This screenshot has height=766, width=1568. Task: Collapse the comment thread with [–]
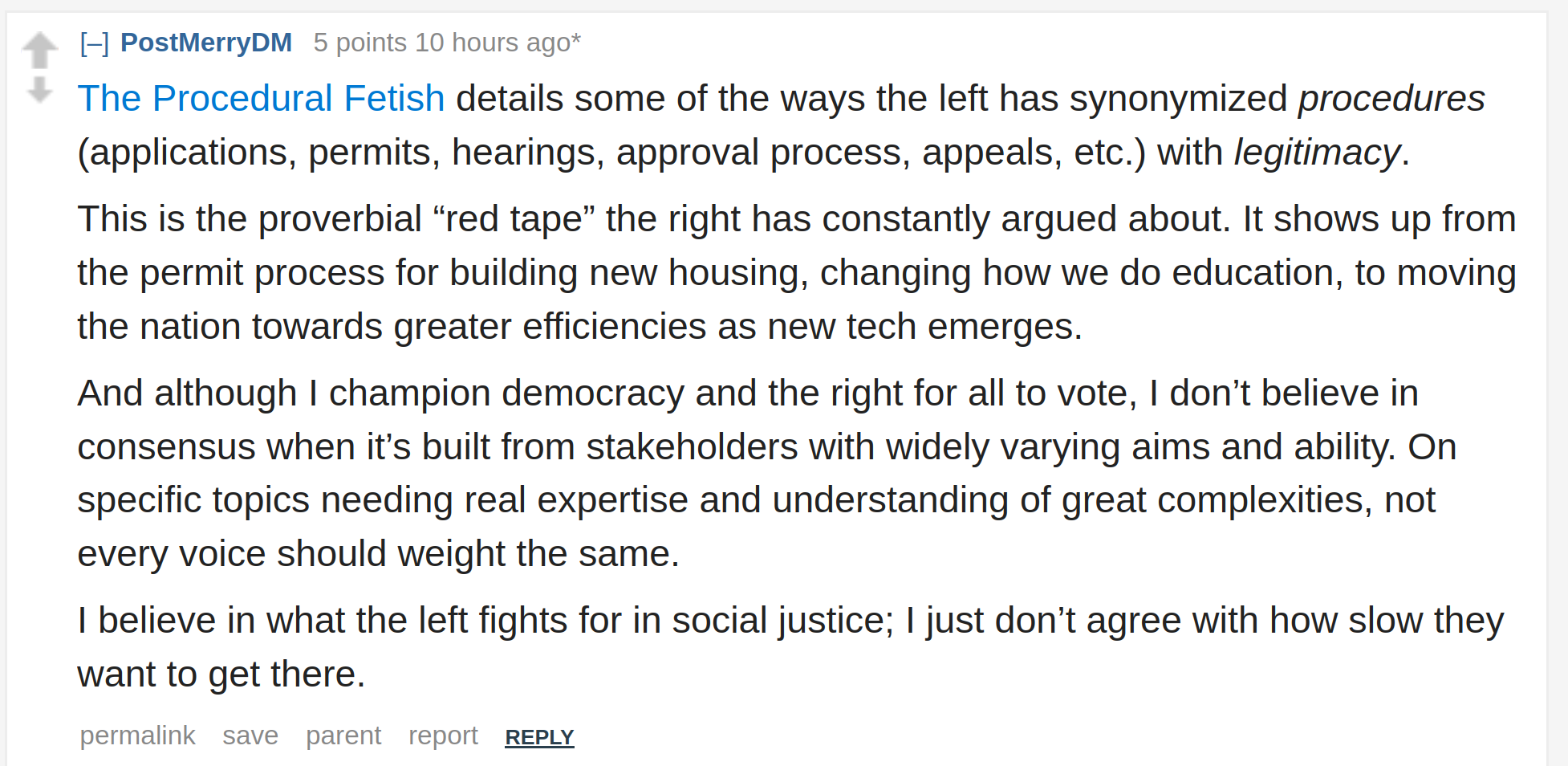94,43
